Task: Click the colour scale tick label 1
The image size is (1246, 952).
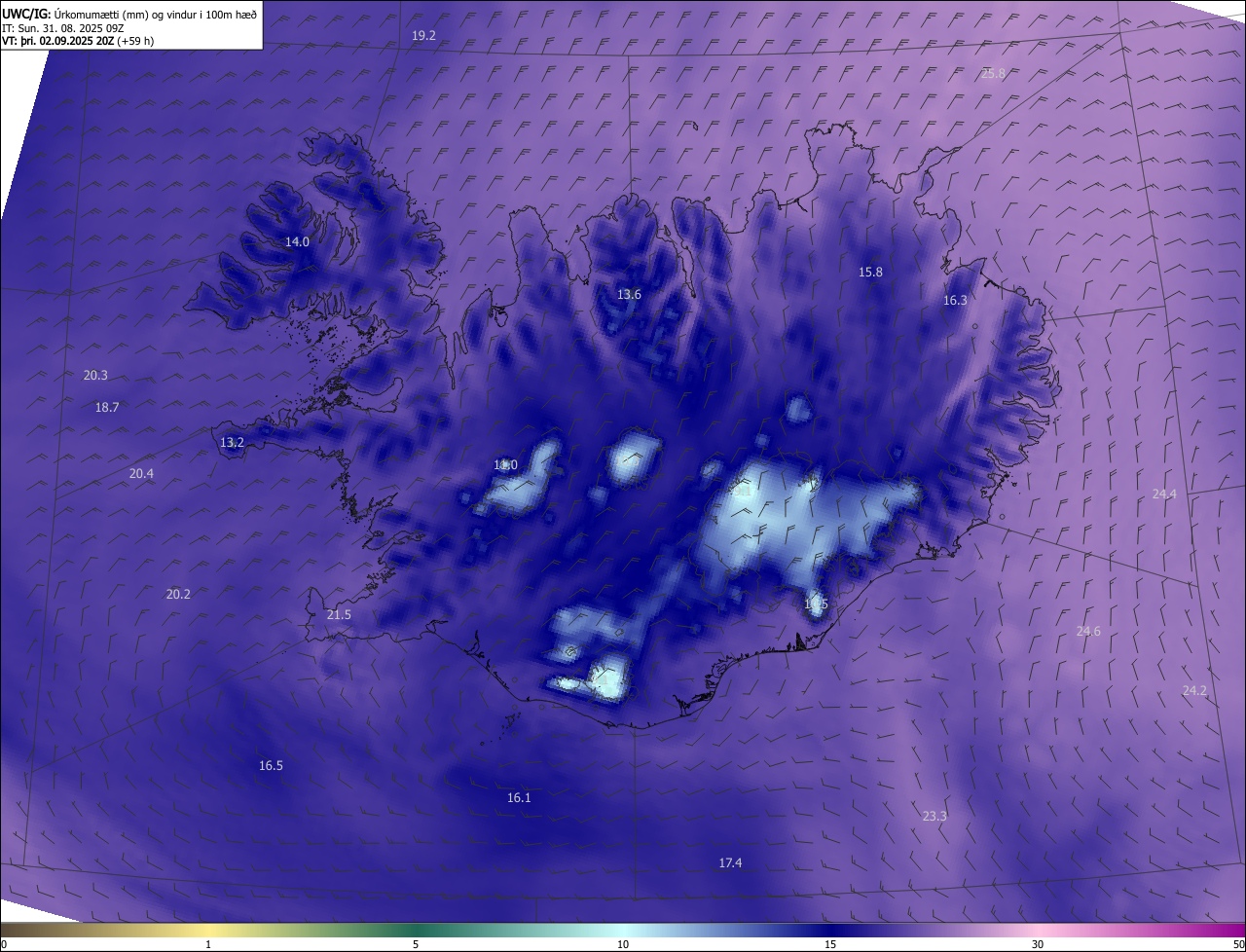Action: pos(208,944)
